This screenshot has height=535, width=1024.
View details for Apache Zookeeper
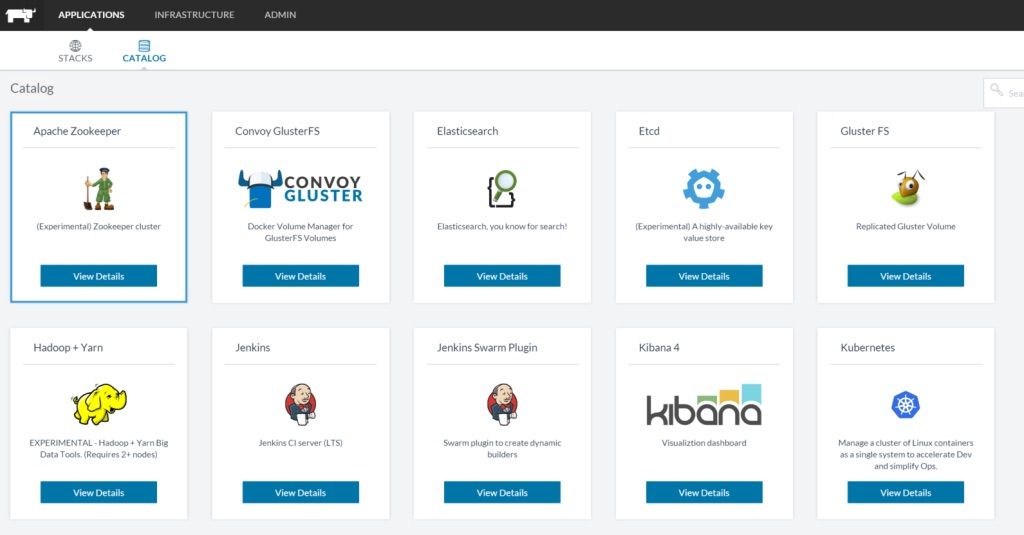[99, 276]
